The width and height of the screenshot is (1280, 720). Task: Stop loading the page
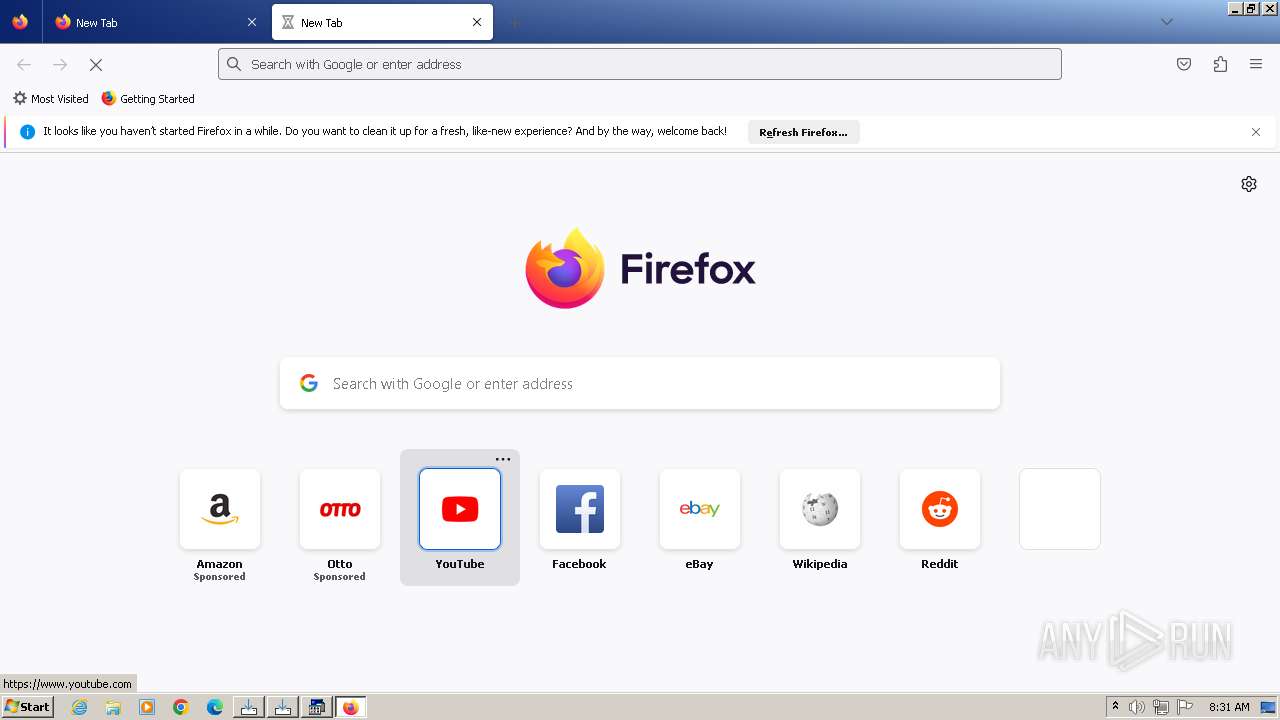point(96,64)
